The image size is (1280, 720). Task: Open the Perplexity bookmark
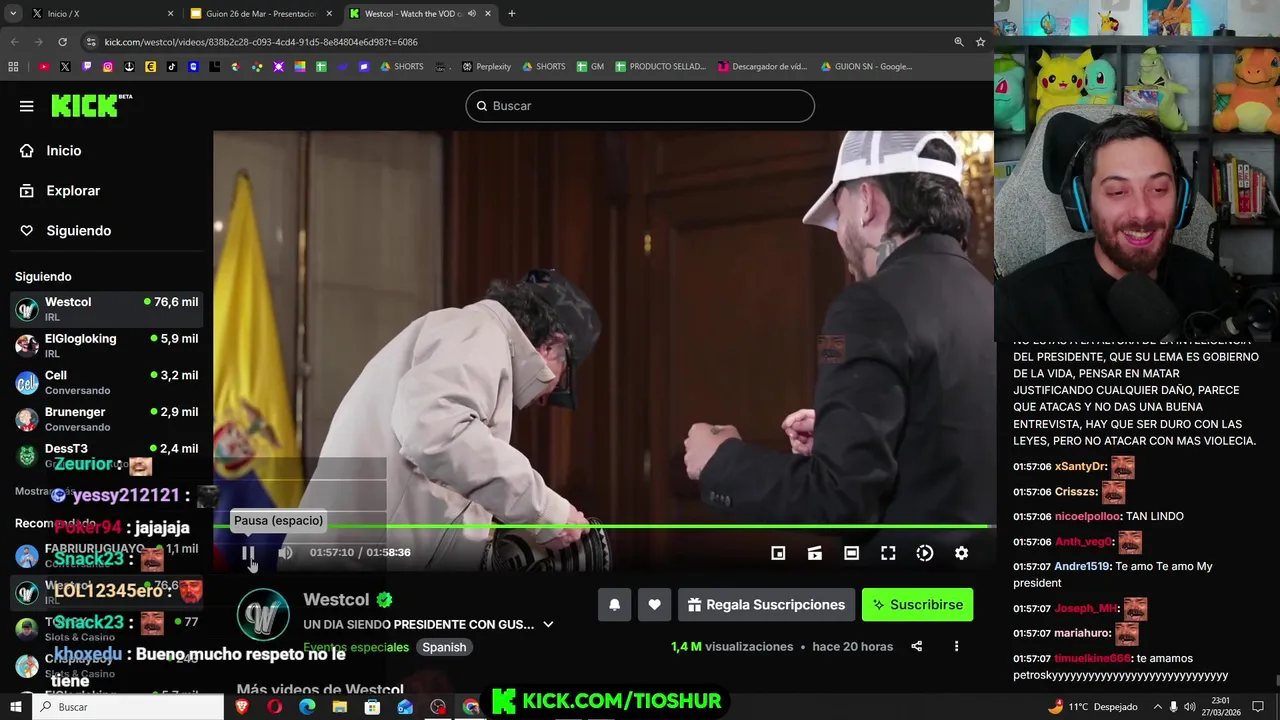[x=486, y=67]
